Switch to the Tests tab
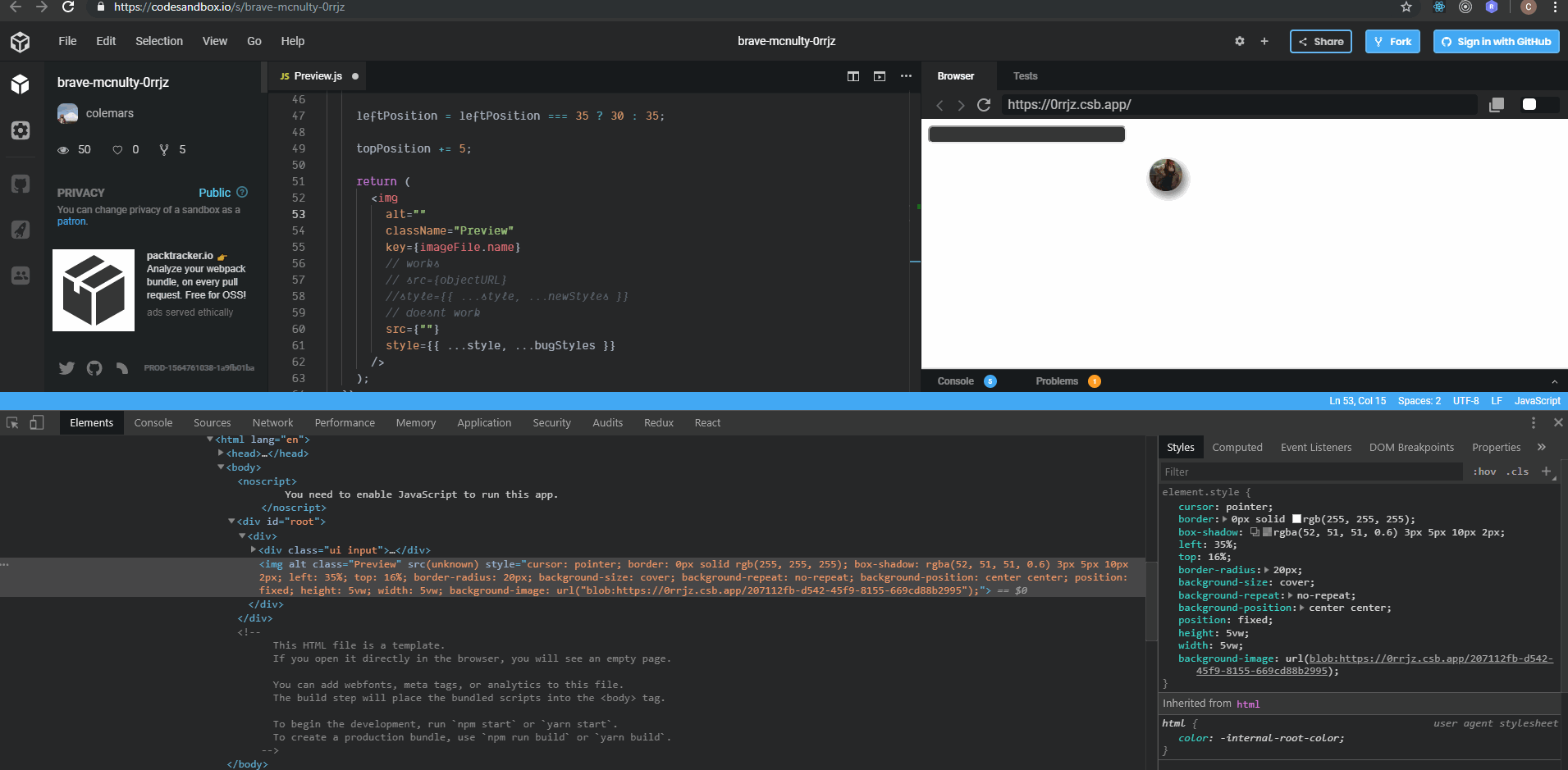 pyautogui.click(x=1025, y=76)
